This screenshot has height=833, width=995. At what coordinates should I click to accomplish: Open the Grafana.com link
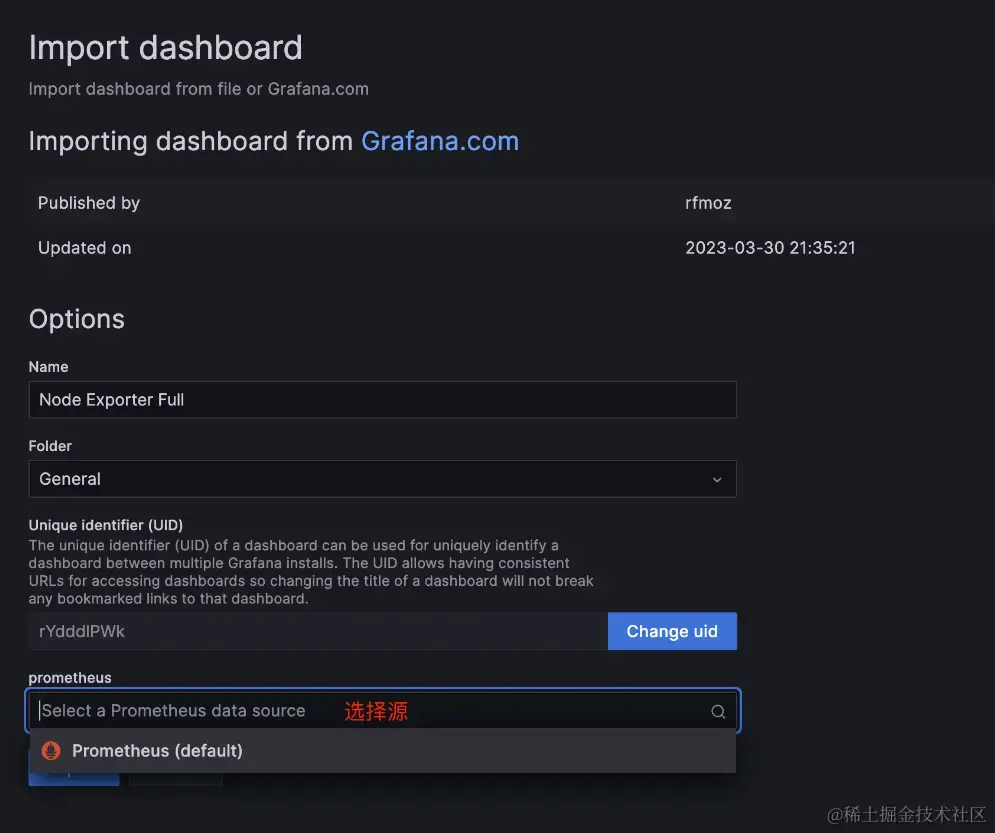[440, 141]
